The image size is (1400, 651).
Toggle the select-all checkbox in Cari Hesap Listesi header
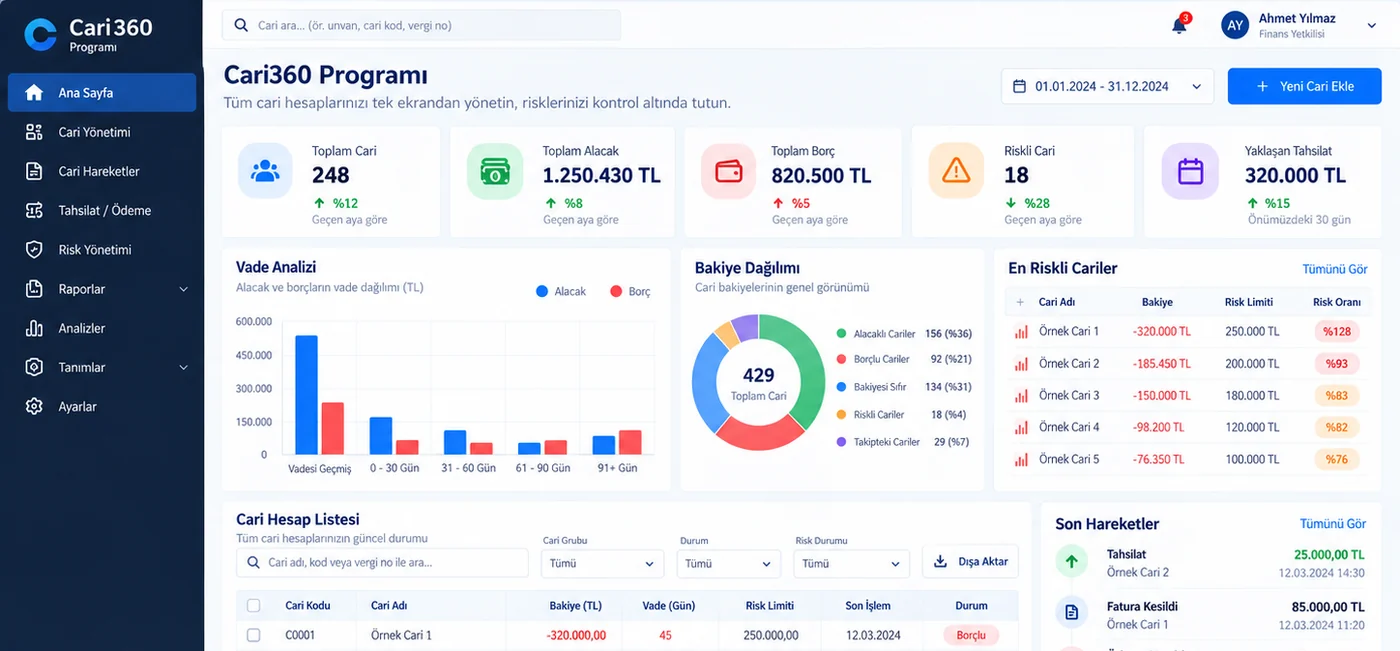(x=253, y=605)
